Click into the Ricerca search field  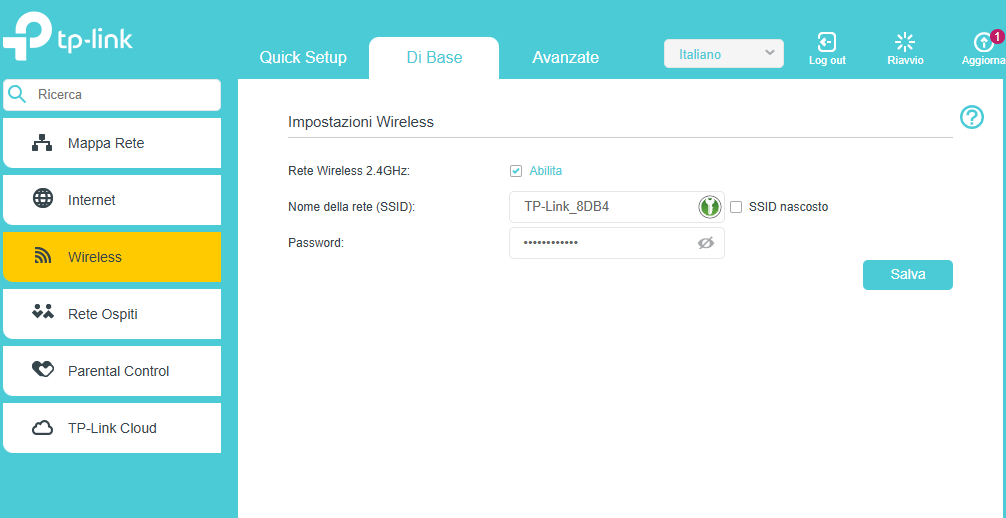(112, 95)
